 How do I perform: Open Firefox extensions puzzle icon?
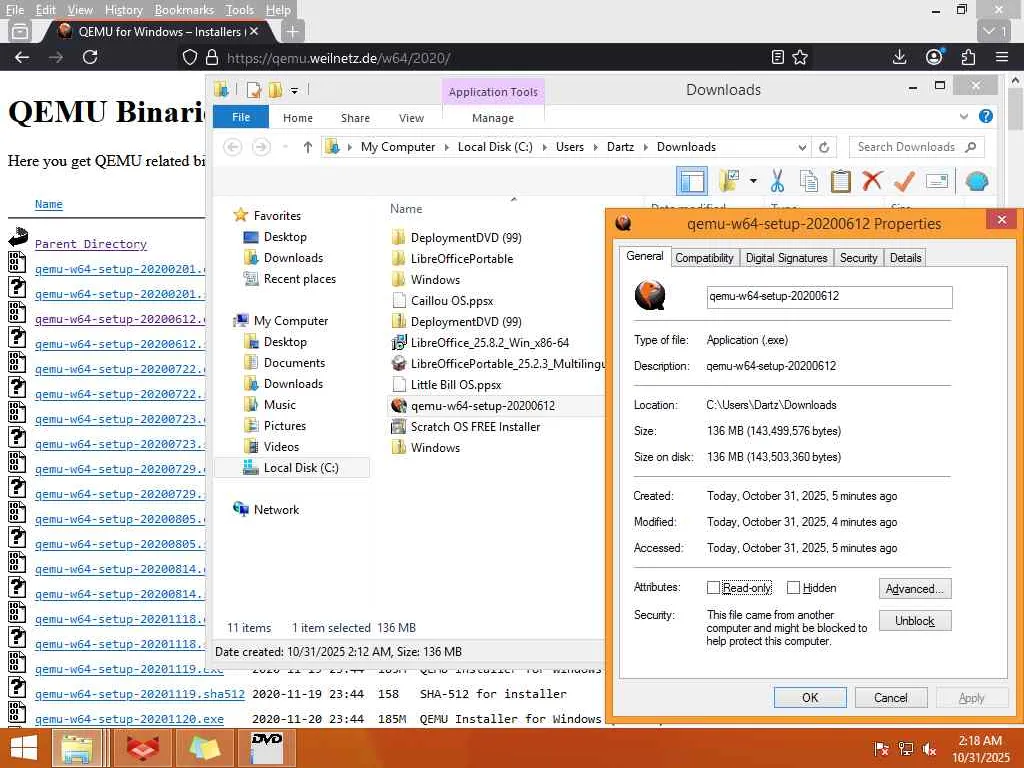[968, 57]
